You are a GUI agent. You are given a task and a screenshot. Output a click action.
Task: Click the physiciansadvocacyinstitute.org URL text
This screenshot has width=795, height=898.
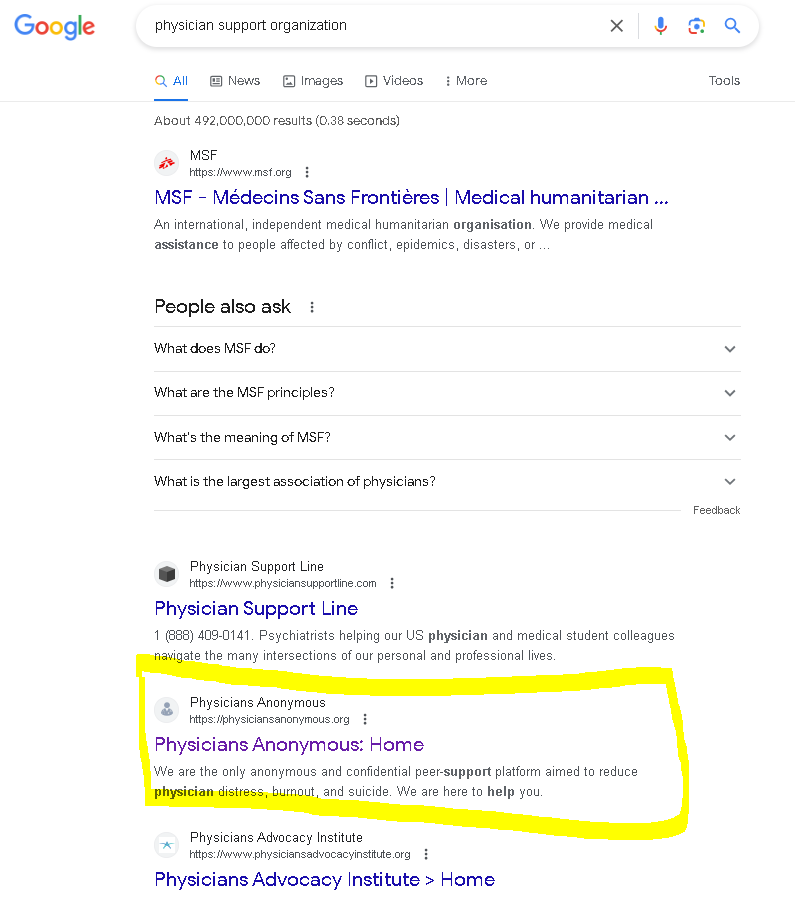[x=300, y=854]
